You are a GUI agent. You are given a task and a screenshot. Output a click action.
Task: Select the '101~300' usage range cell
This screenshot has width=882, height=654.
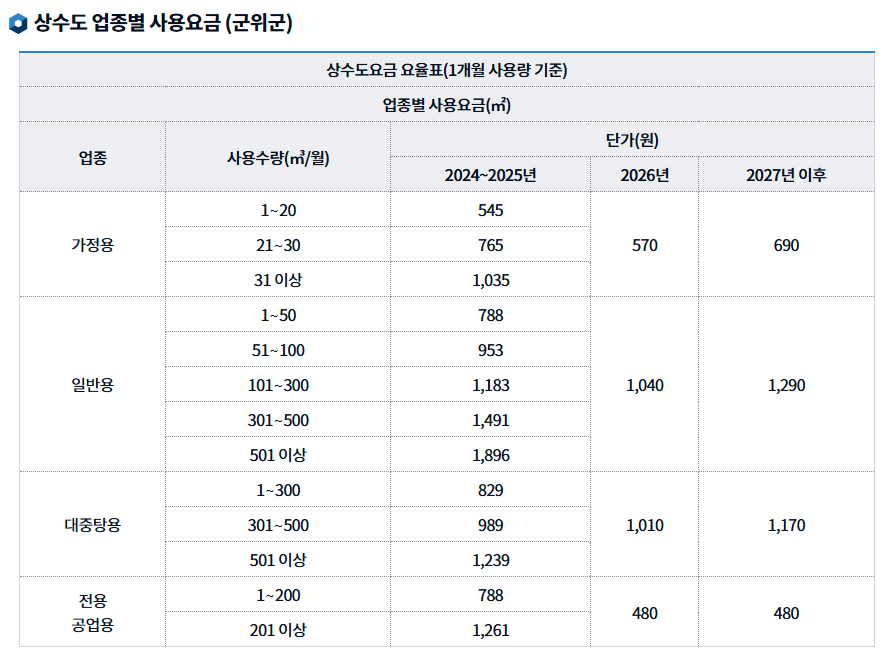(278, 385)
